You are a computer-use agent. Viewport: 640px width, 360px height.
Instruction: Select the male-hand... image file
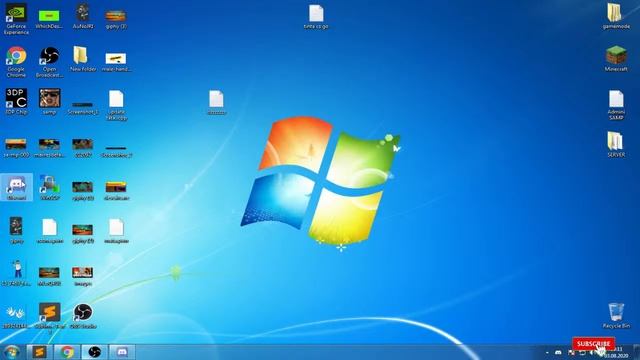coord(116,62)
